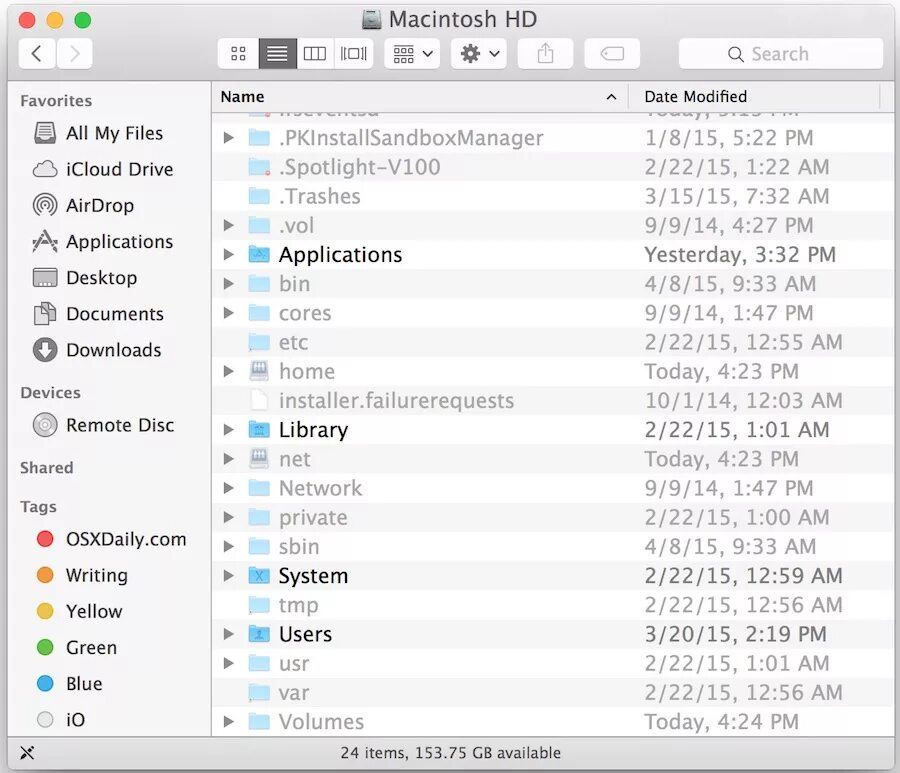The width and height of the screenshot is (900, 773).
Task: Click the System folder icon
Action: point(259,576)
